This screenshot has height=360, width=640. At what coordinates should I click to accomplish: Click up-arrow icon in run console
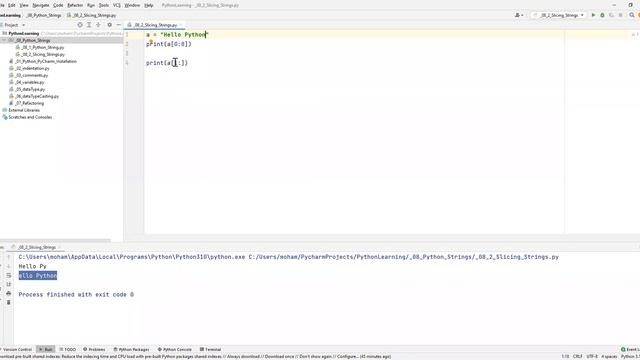[x=9, y=257]
